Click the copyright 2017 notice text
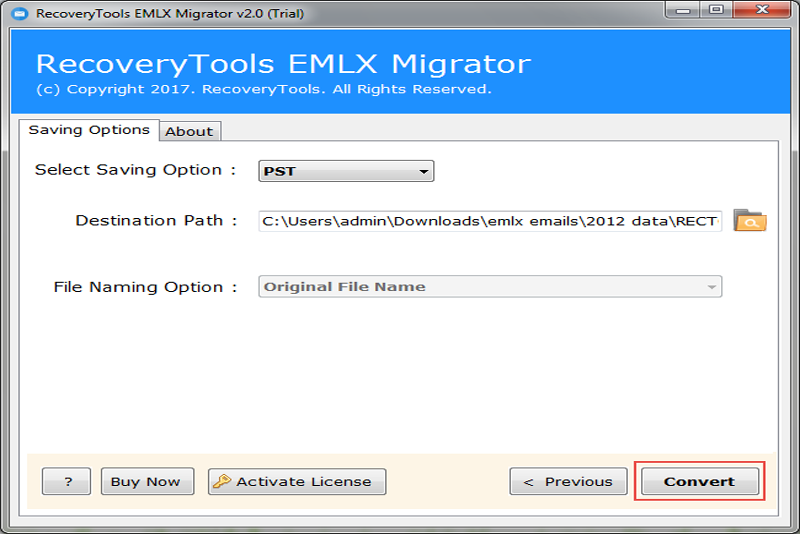This screenshot has height=534, width=800. point(263,89)
